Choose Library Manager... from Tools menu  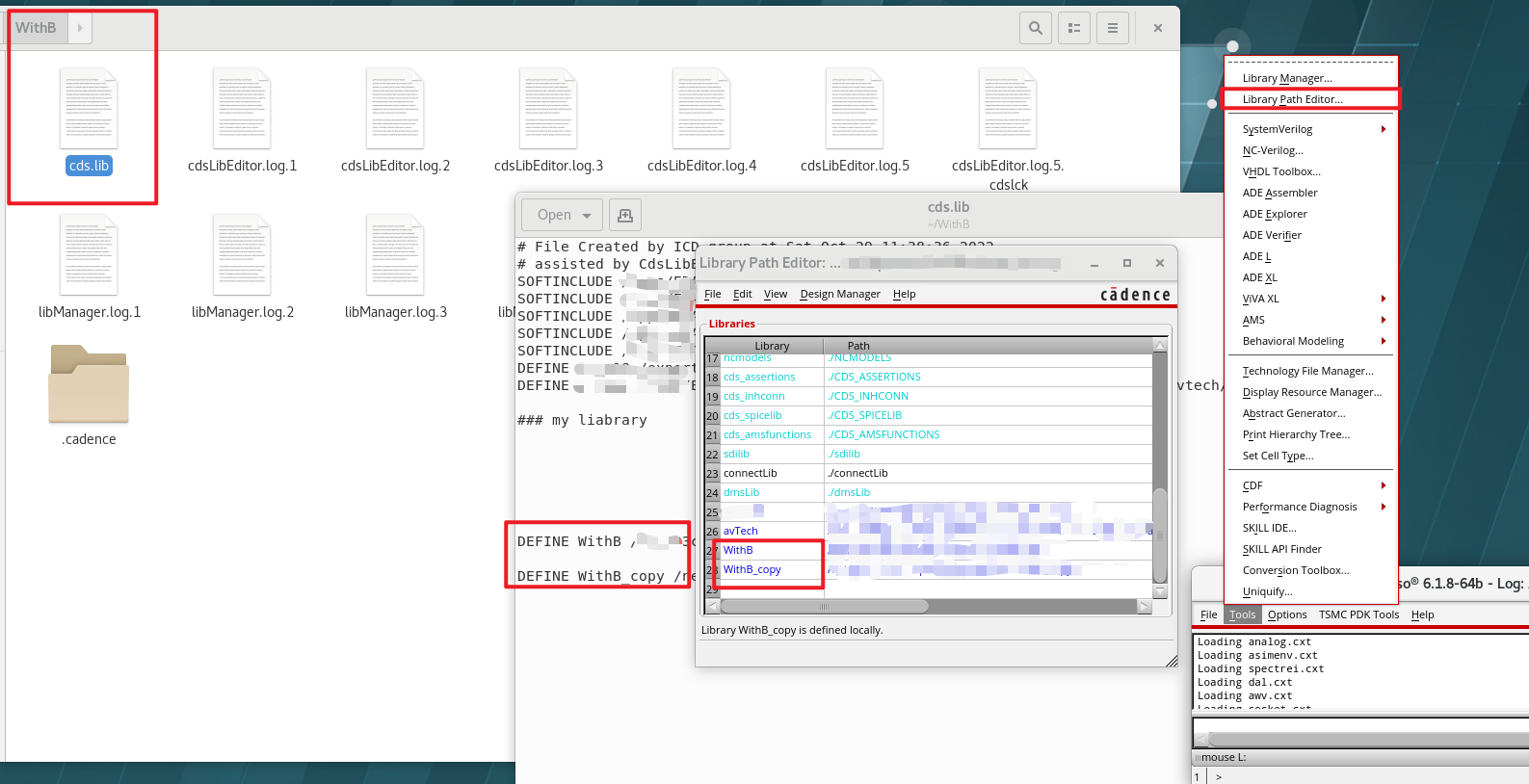coord(1310,78)
